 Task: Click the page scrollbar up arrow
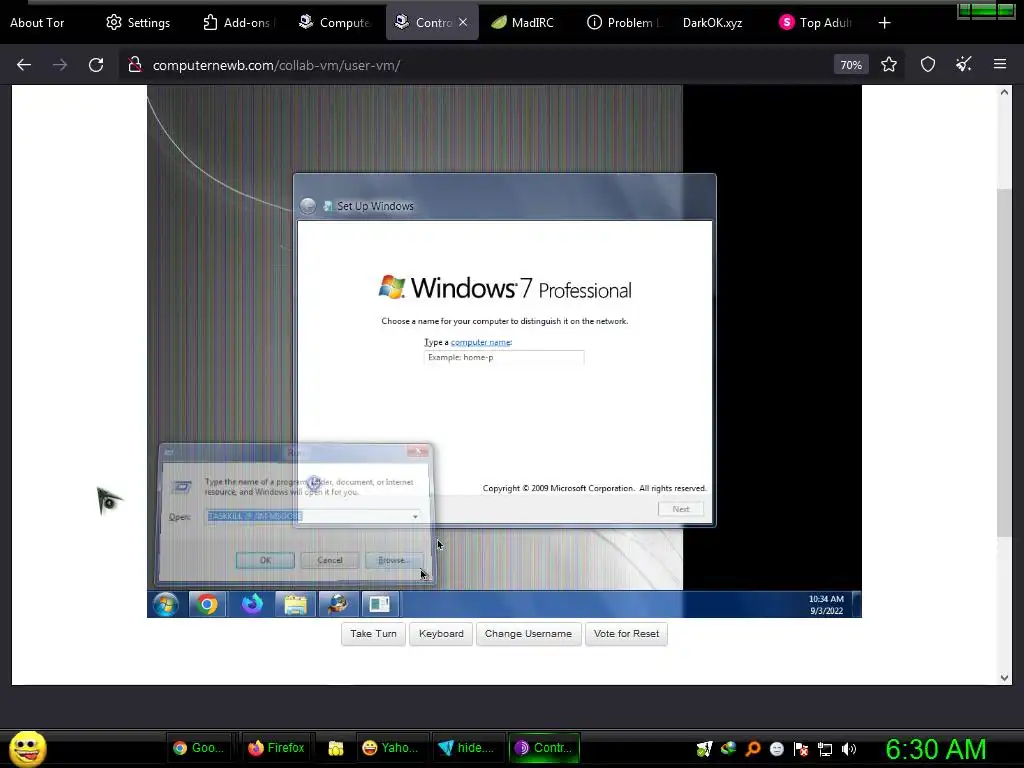1004,92
